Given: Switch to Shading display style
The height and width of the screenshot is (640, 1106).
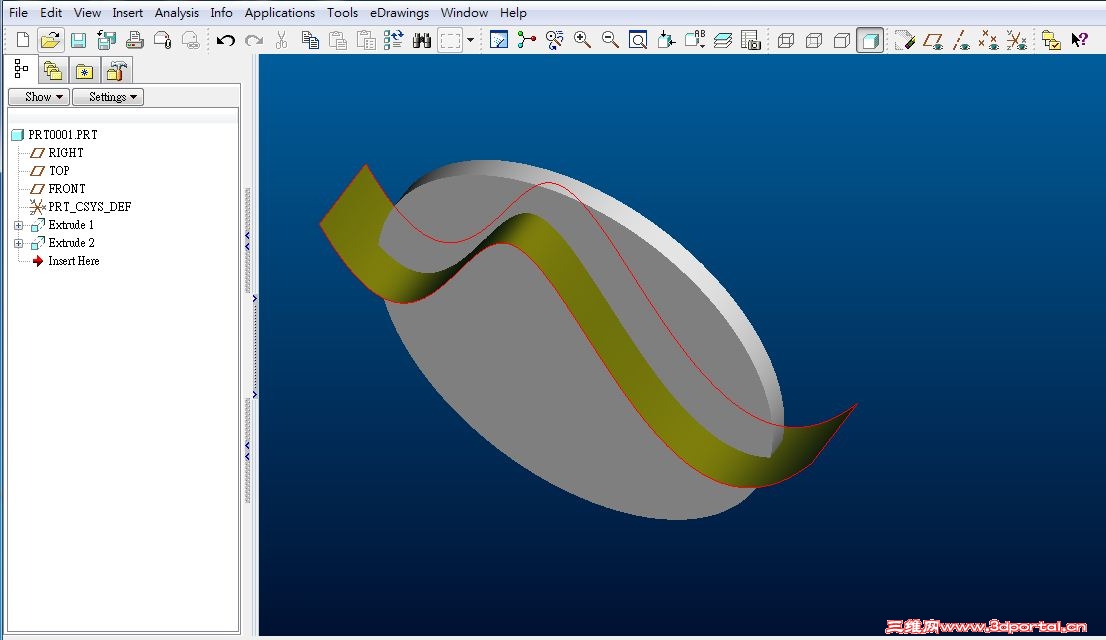Looking at the screenshot, I should tap(870, 40).
